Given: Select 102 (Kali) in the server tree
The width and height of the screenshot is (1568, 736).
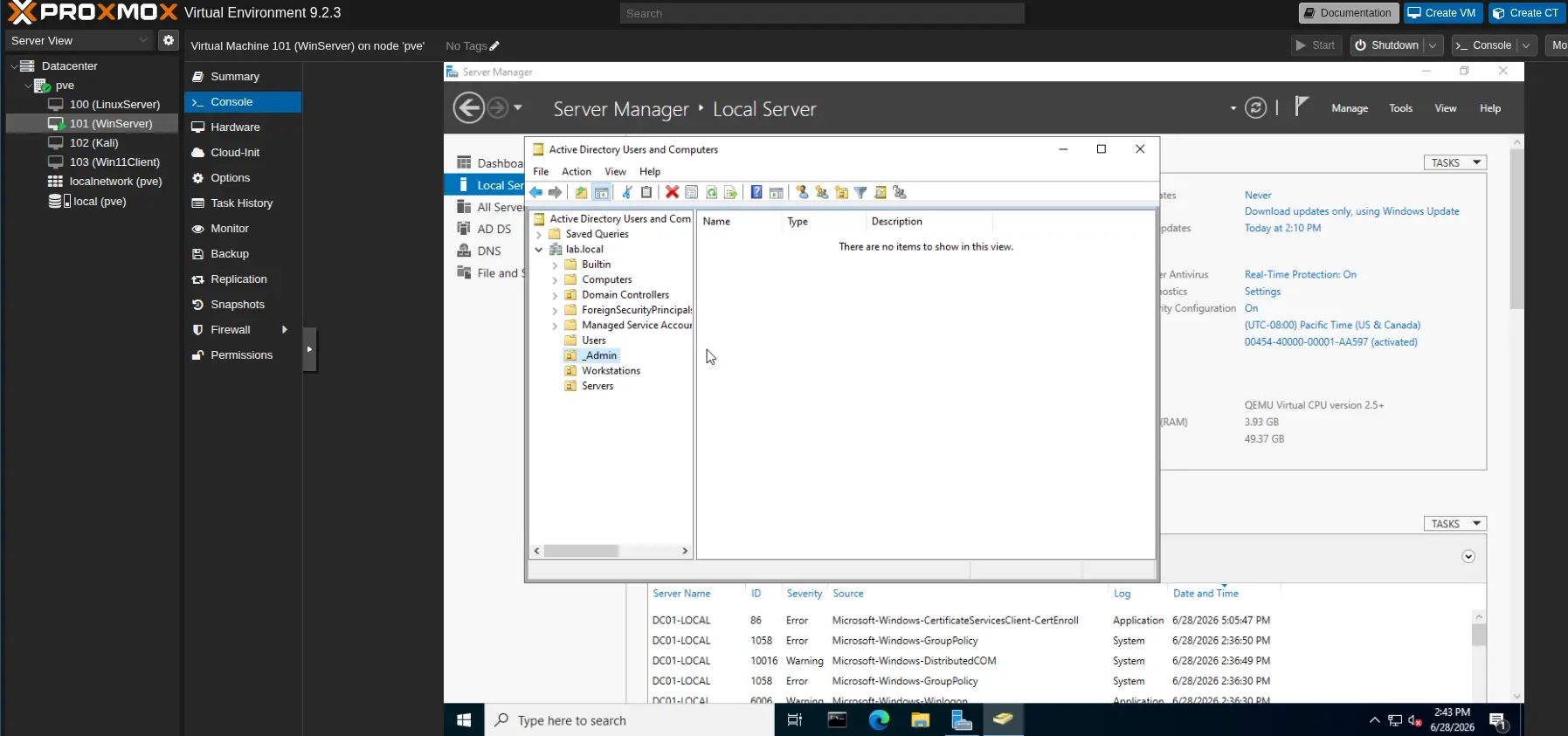Looking at the screenshot, I should pos(93,143).
